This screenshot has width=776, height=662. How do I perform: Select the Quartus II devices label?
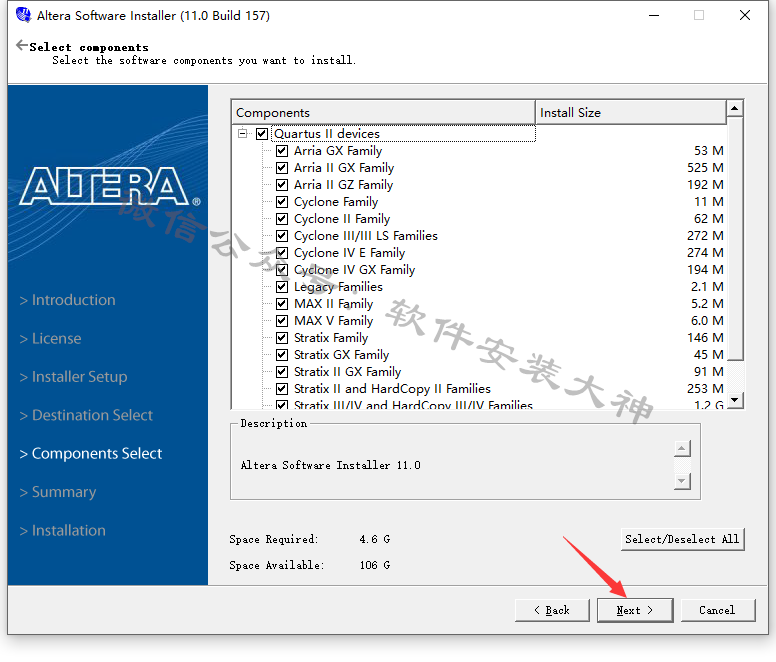pyautogui.click(x=327, y=134)
